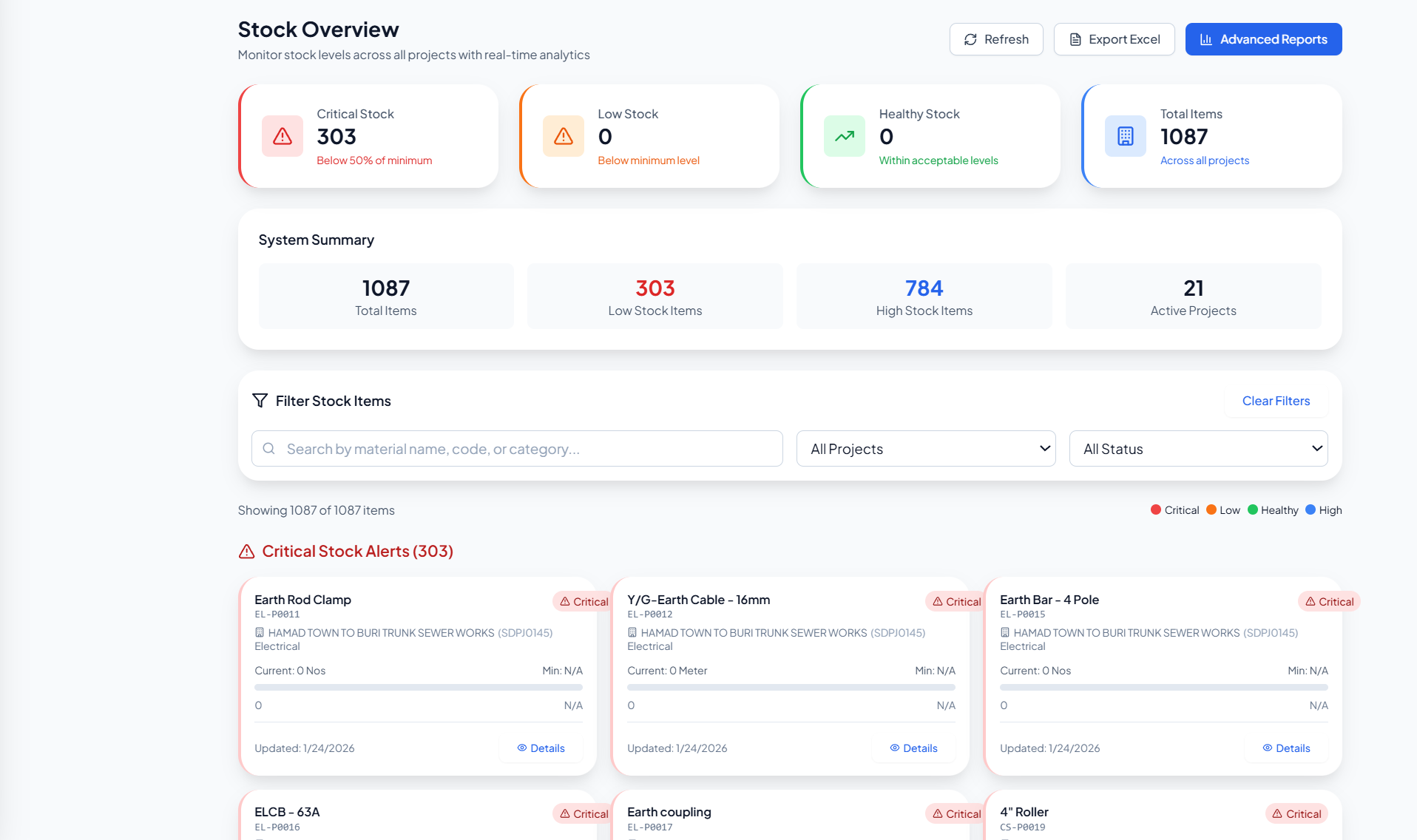
Task: View Details for Earth Rod Clamp
Action: pos(541,748)
